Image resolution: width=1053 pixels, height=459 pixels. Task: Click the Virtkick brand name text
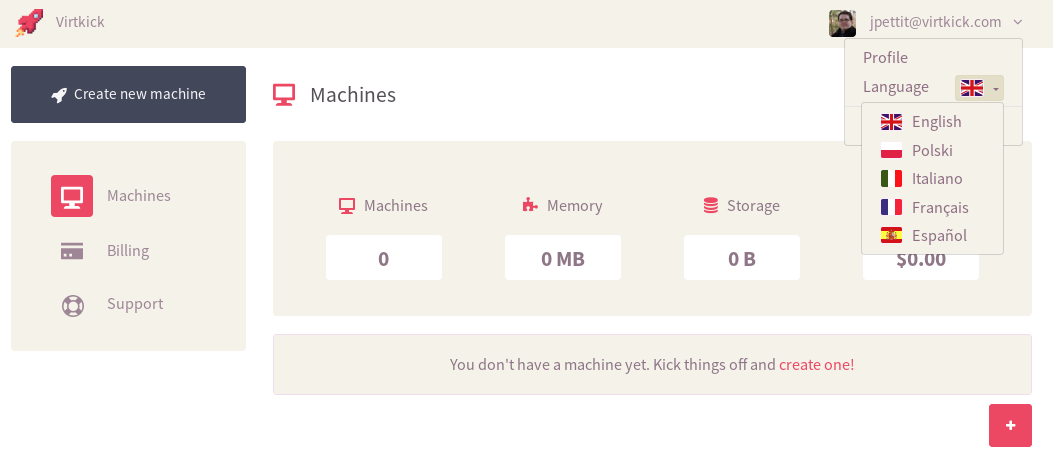(x=80, y=22)
